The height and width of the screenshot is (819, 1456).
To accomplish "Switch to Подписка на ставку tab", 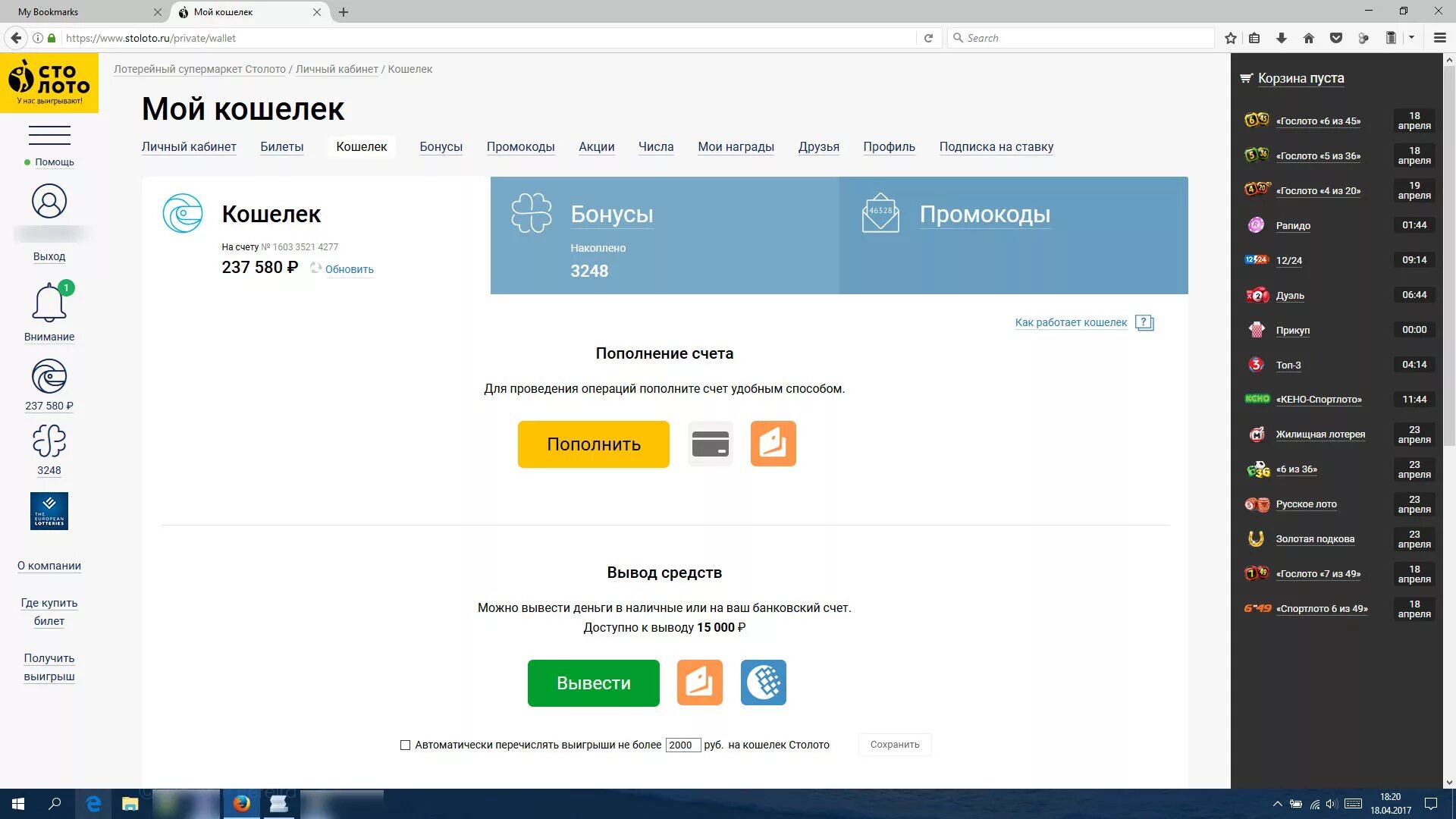I will click(996, 147).
